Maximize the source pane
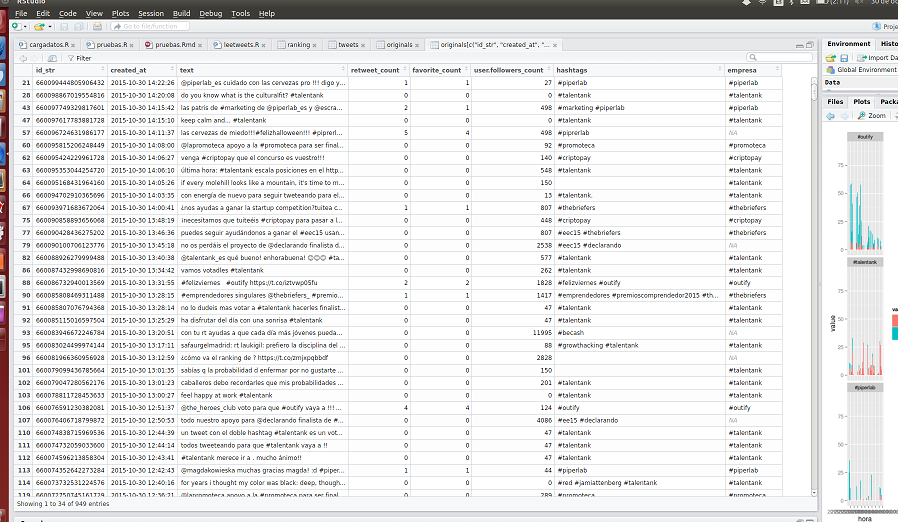The image size is (898, 522). pyautogui.click(x=810, y=45)
